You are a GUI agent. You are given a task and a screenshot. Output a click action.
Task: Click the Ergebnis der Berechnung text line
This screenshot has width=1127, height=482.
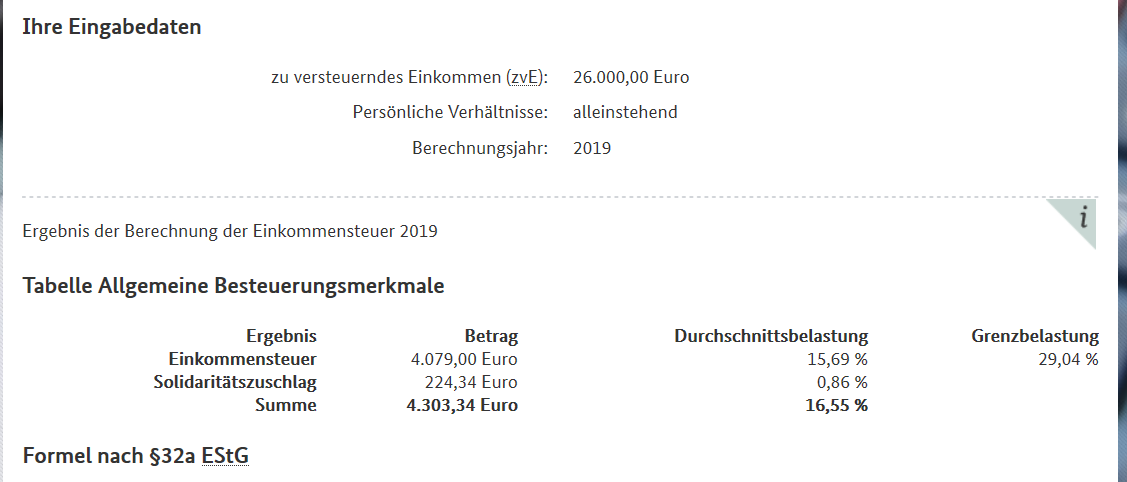[x=230, y=232]
